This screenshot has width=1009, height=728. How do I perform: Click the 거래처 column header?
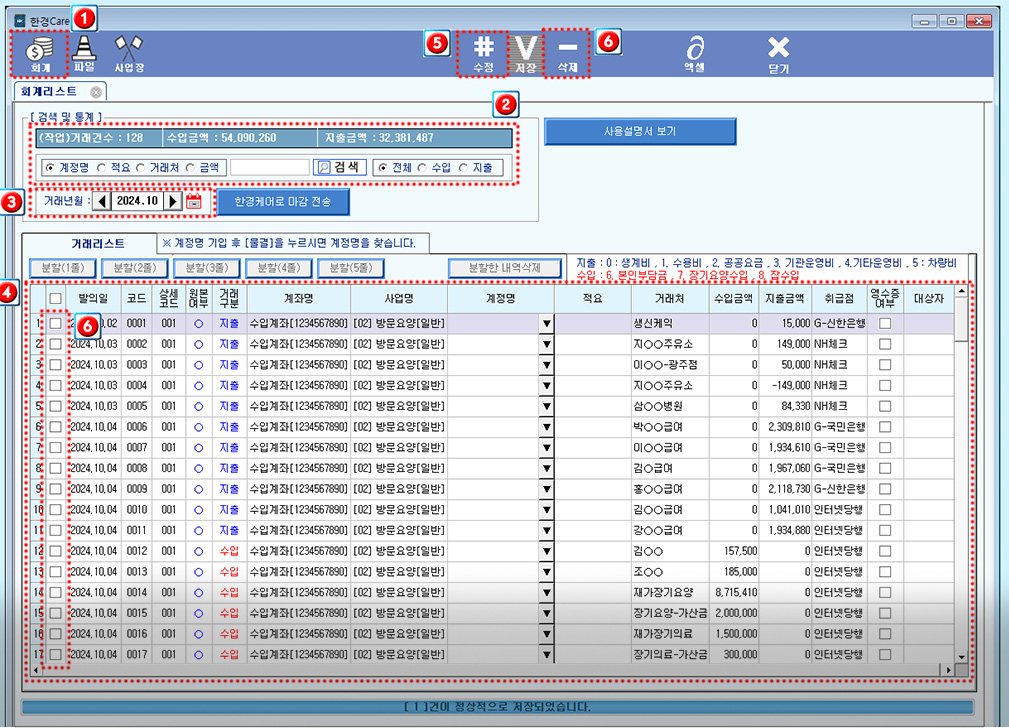click(x=669, y=299)
